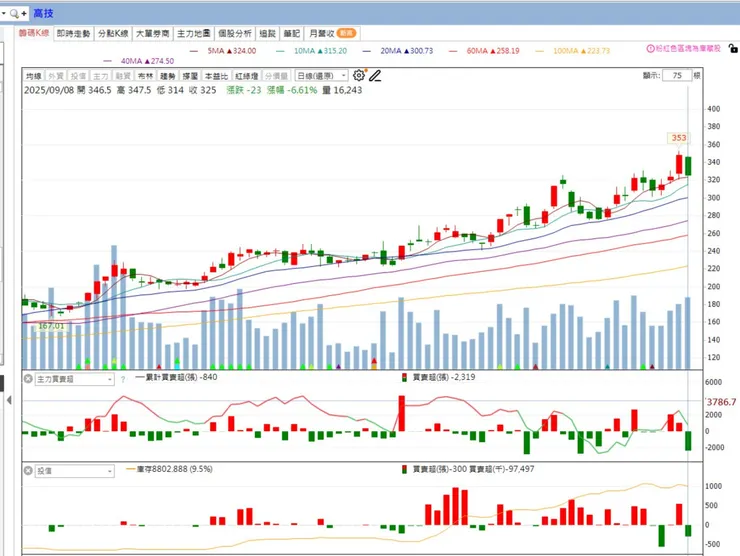740x556 pixels.
Task: Click the pink notice text next to the padlock
Action: (688, 48)
